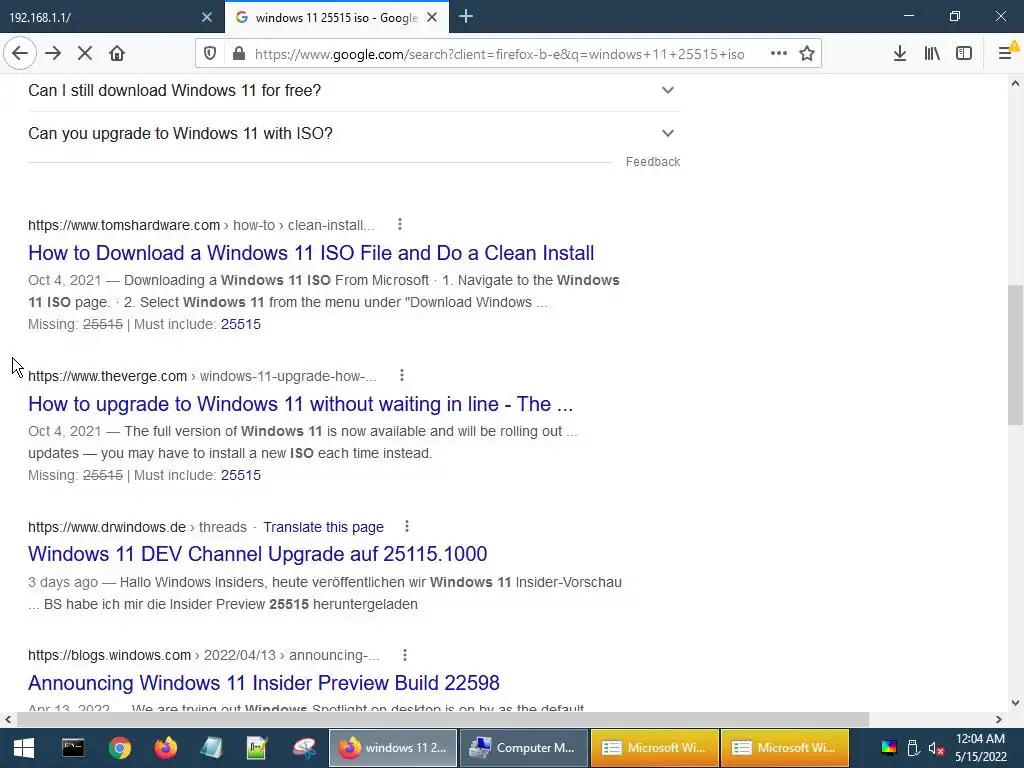This screenshot has width=1024, height=768.
Task: Click the scroll up arrow of vertical scrollbar
Action: pyautogui.click(x=1016, y=83)
